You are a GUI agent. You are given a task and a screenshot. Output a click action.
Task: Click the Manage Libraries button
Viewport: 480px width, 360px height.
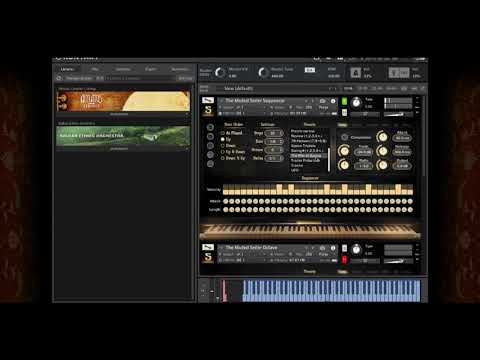[x=79, y=78]
